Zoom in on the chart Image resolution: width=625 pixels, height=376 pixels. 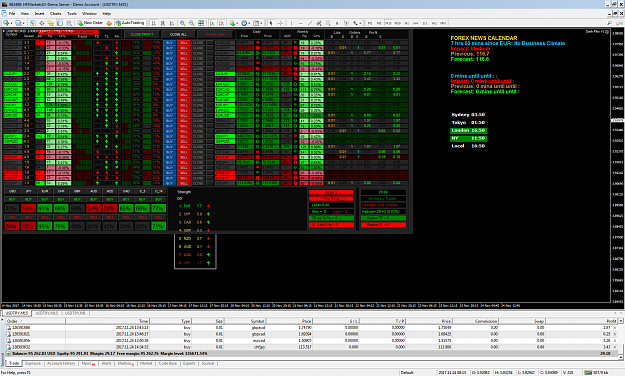coord(182,23)
